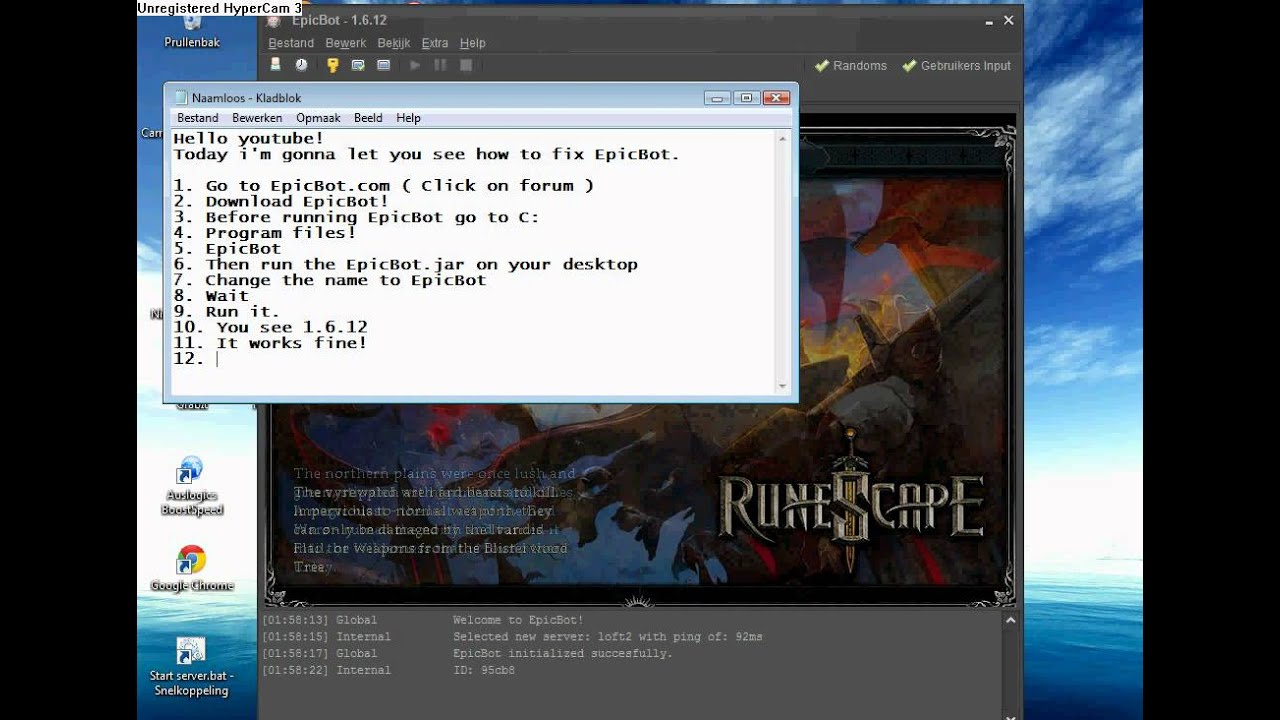Click the clock icon in EpicBot toolbar
This screenshot has width=1280, height=720.
click(x=301, y=65)
